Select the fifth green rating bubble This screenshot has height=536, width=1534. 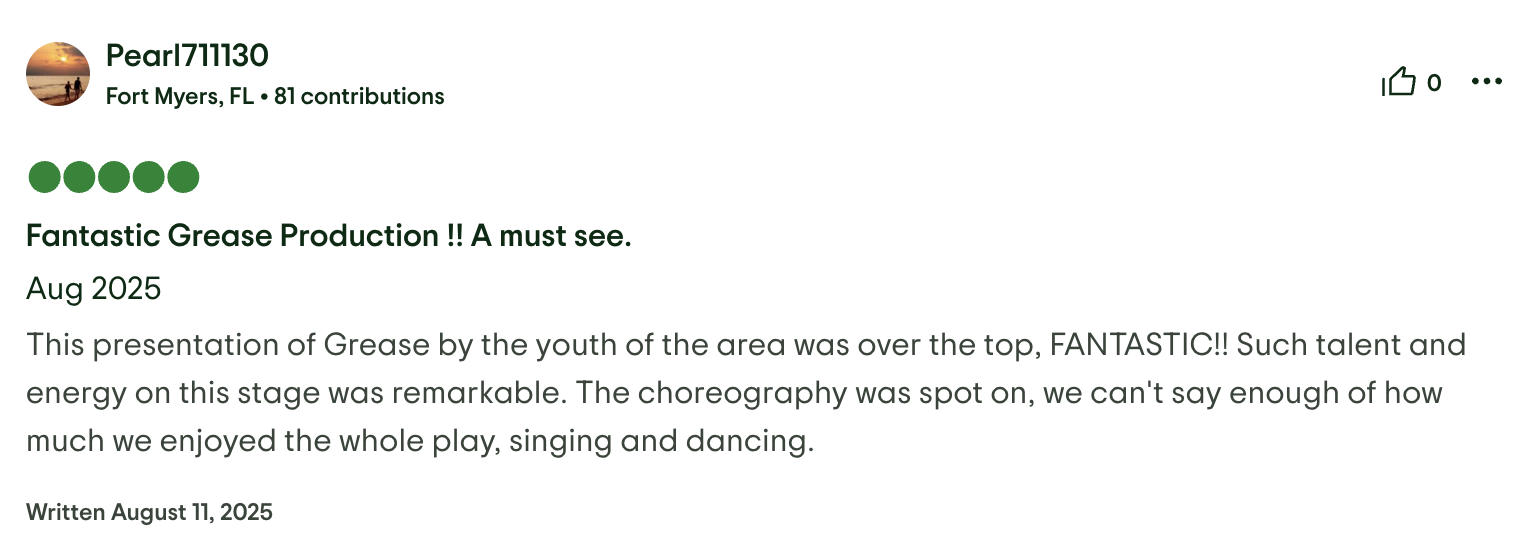pos(183,178)
